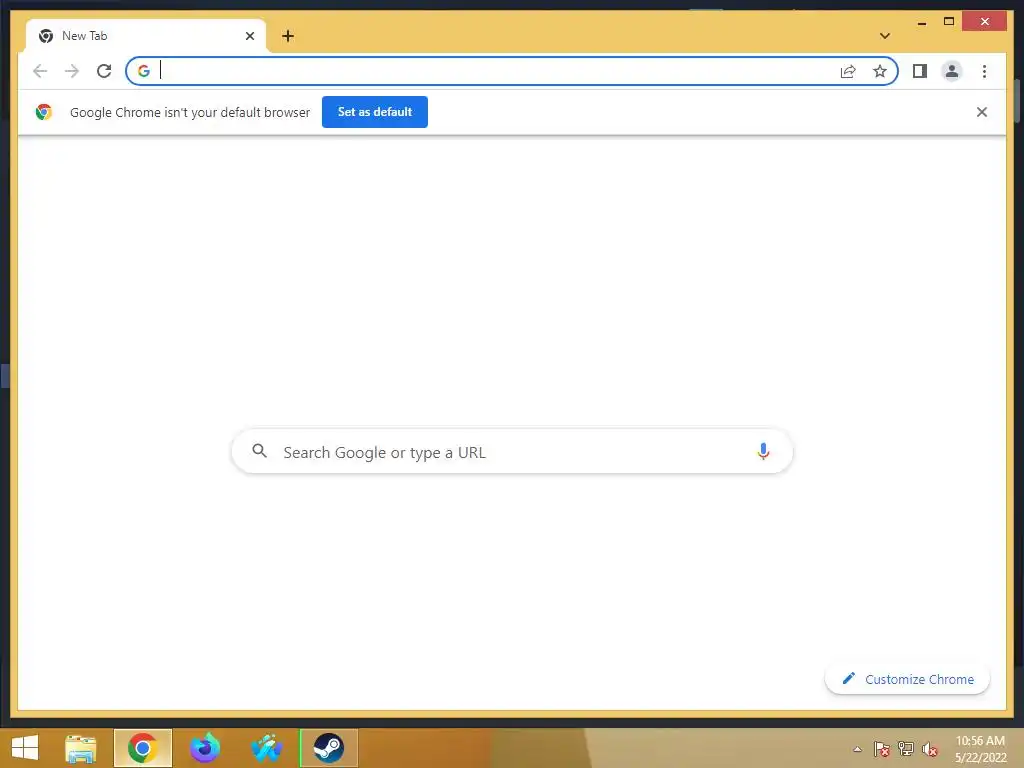Go back using the back arrow

[40, 71]
